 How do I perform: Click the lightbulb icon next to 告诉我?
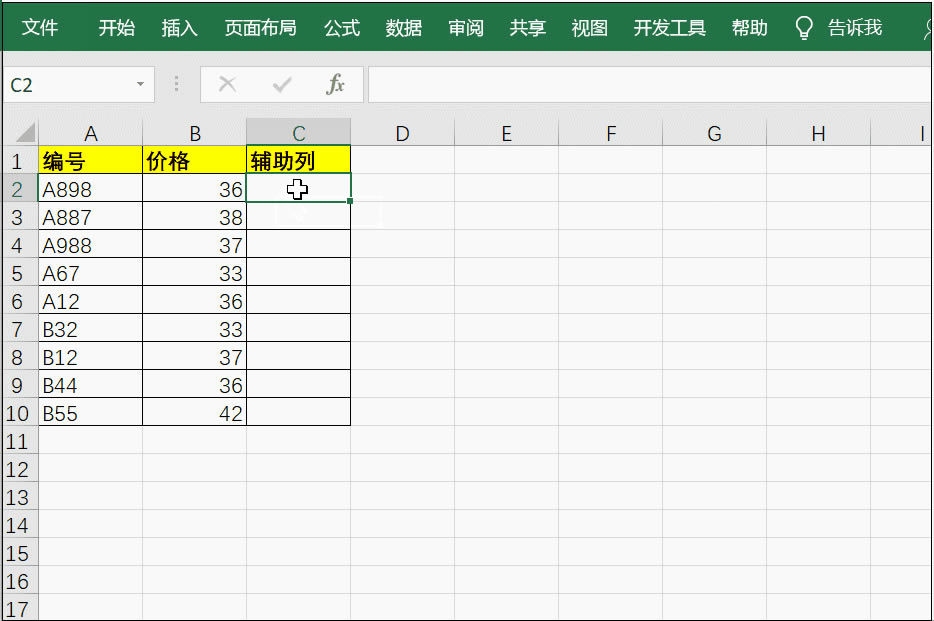(803, 28)
